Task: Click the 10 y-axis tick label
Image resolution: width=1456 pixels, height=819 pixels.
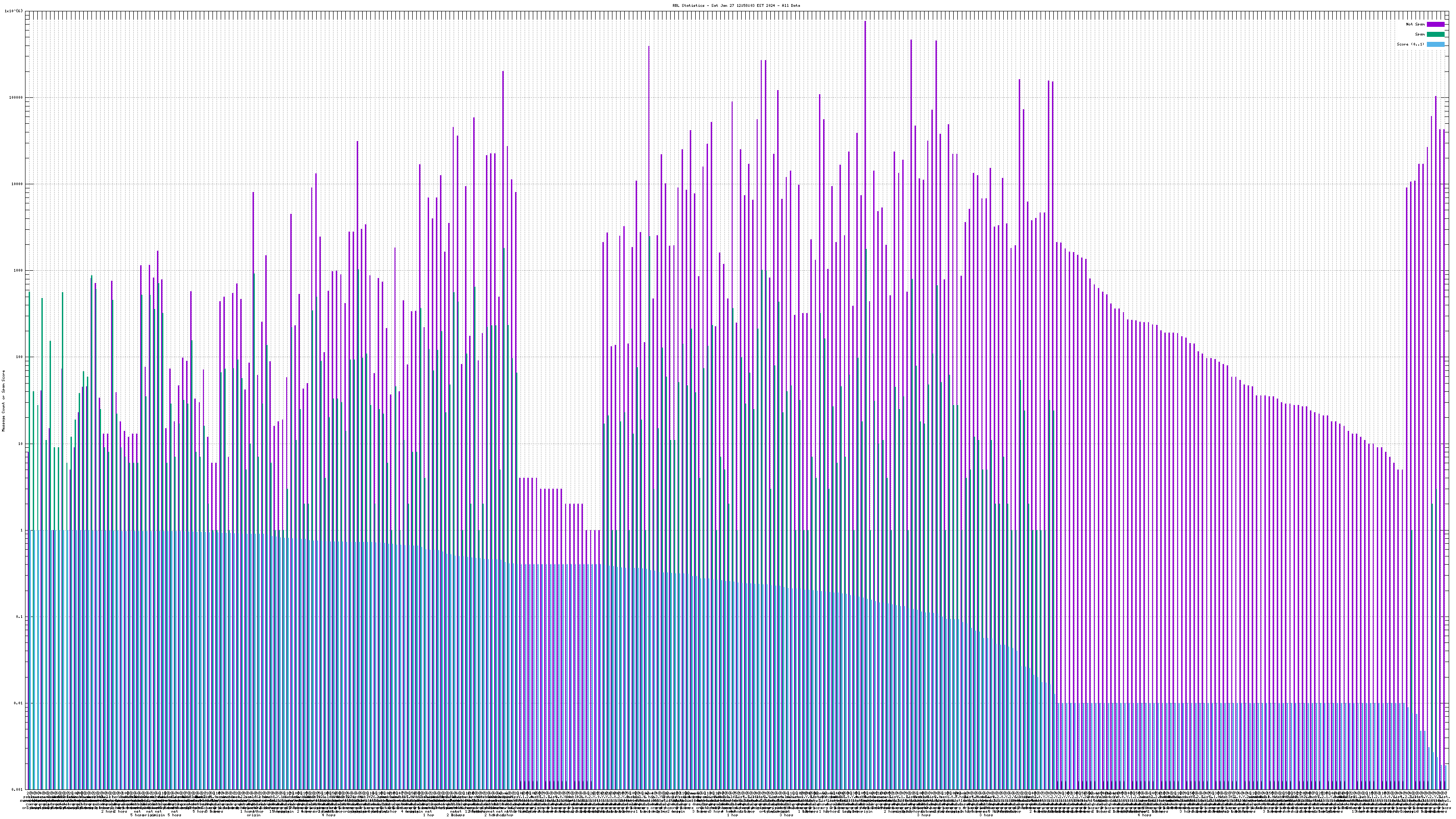Action: [21, 444]
